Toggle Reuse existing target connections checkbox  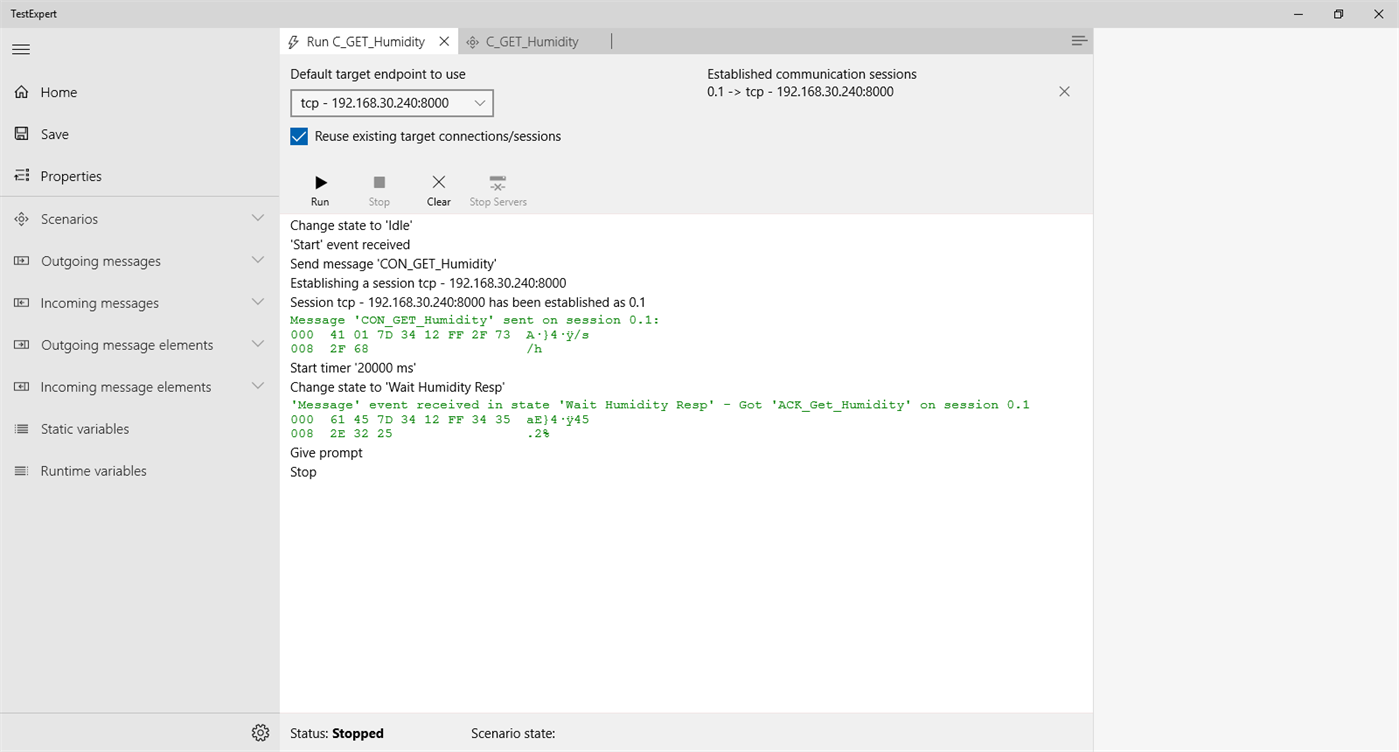click(299, 136)
